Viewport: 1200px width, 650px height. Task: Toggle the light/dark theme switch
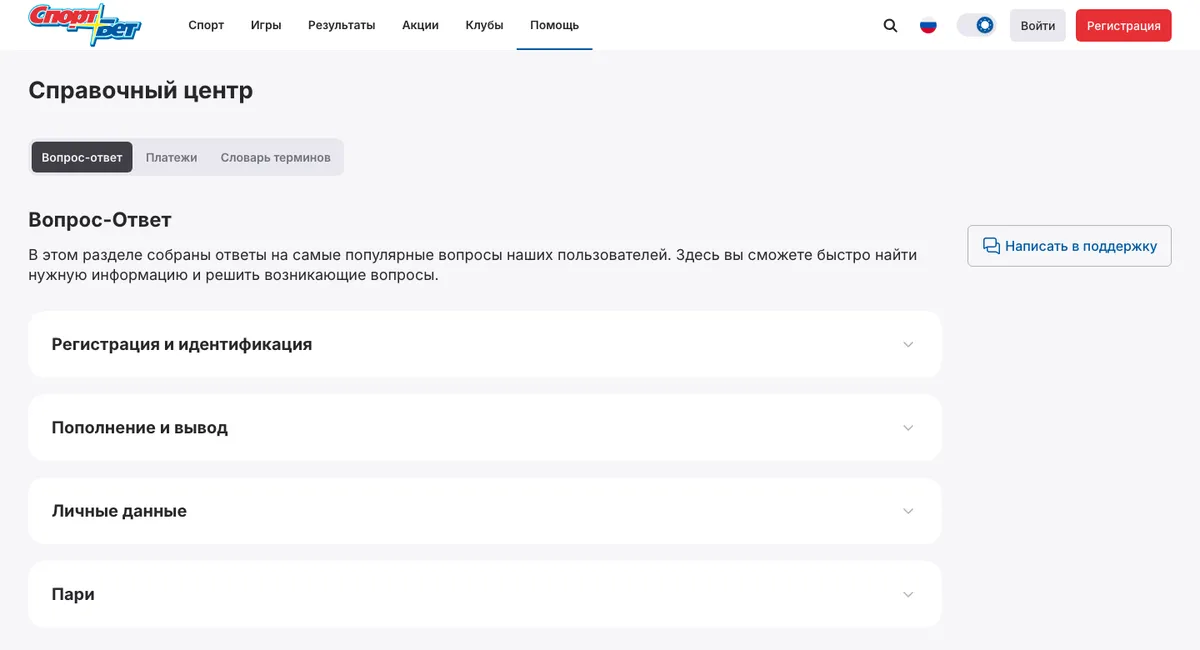point(976,25)
